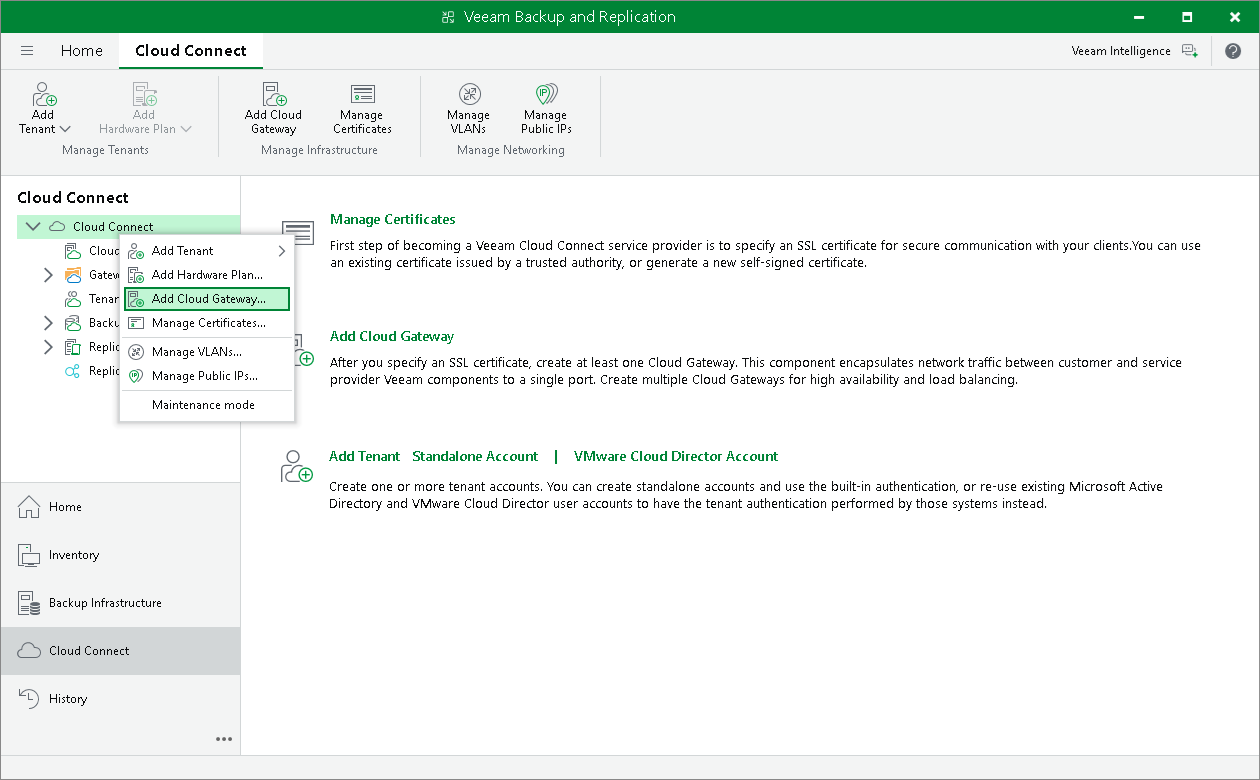The image size is (1260, 780).
Task: Open Cloud Connect view in navigation pane
Action: tap(120, 651)
